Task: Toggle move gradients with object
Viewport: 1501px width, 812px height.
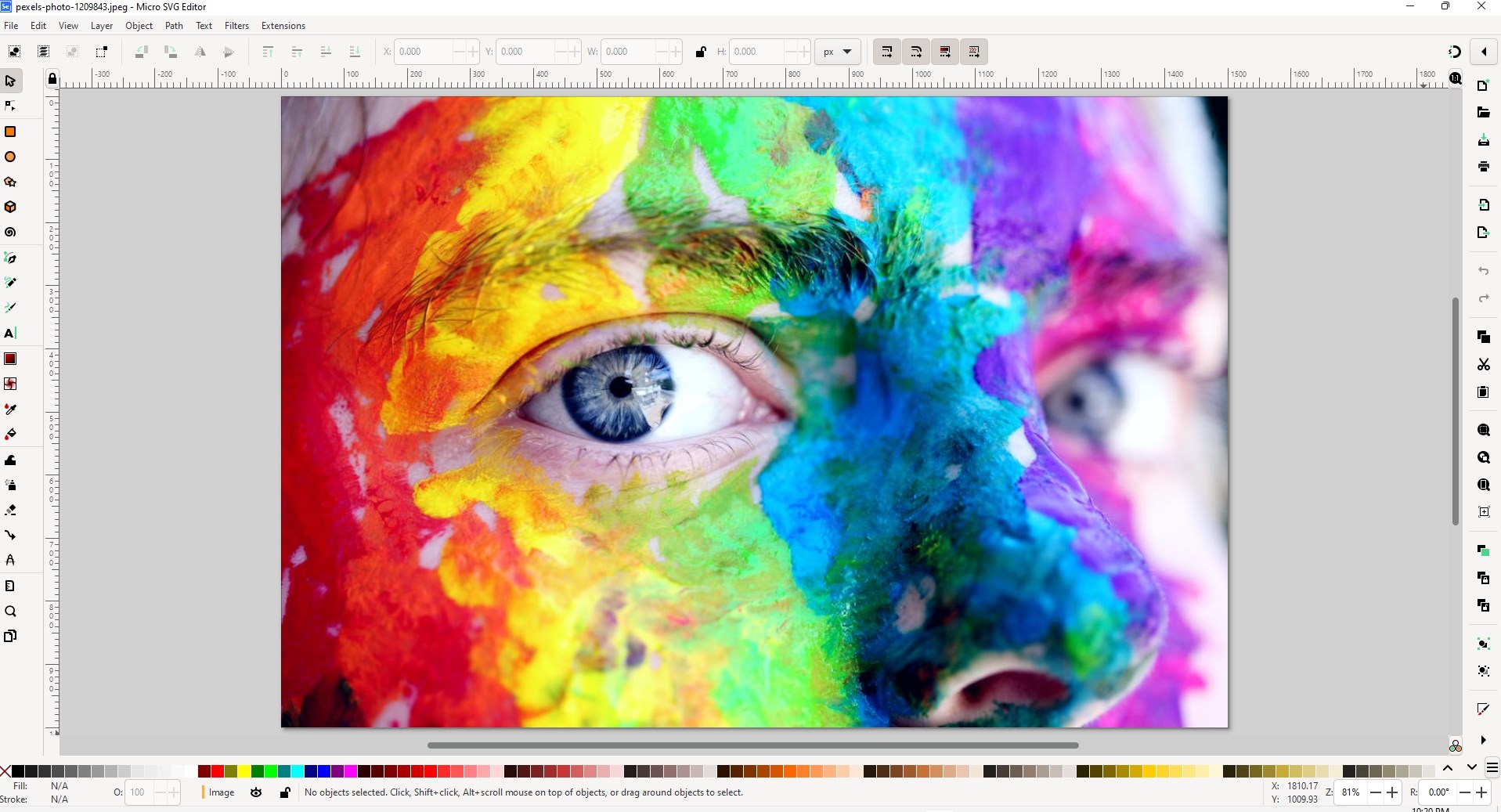Action: 945,52
